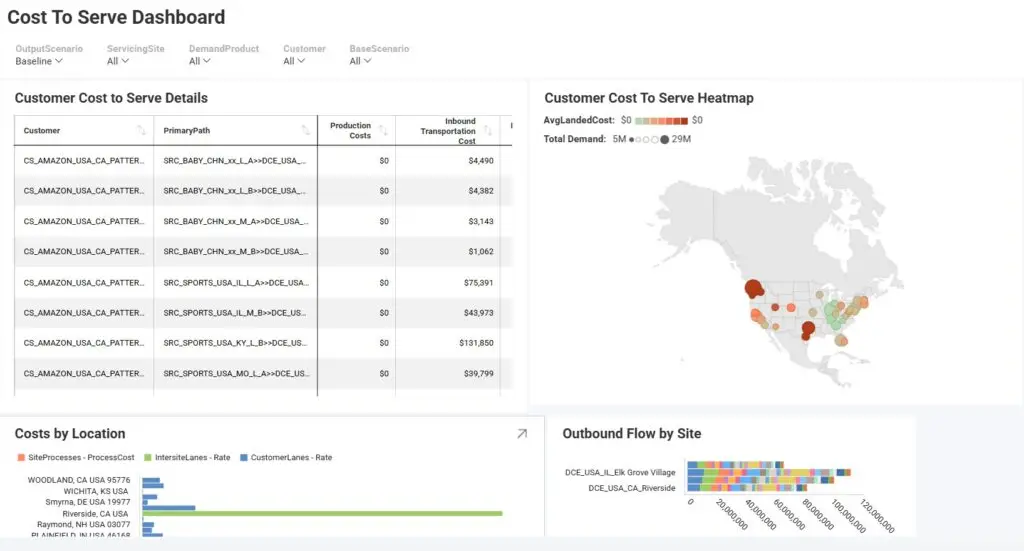Sort by Production Costs column
The height and width of the screenshot is (551, 1024).
pyautogui.click(x=383, y=131)
